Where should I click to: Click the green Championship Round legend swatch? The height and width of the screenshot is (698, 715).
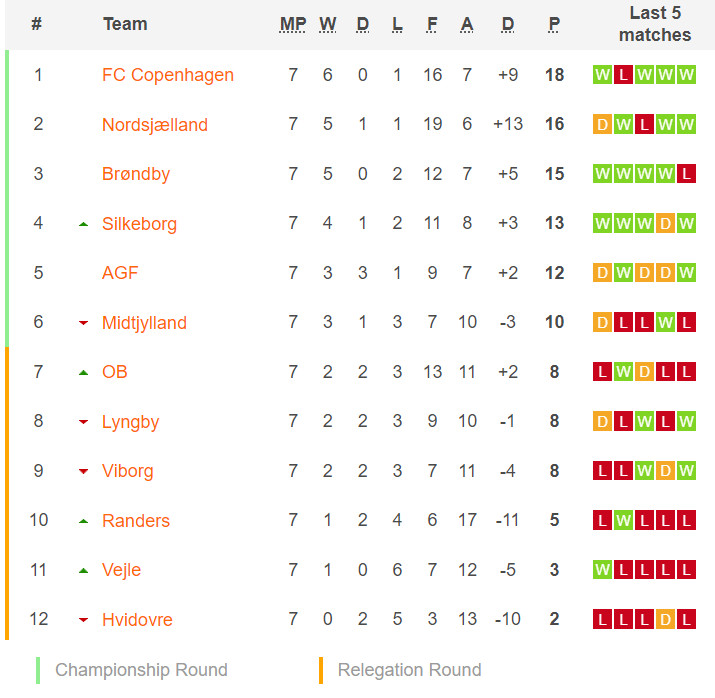coord(38,670)
